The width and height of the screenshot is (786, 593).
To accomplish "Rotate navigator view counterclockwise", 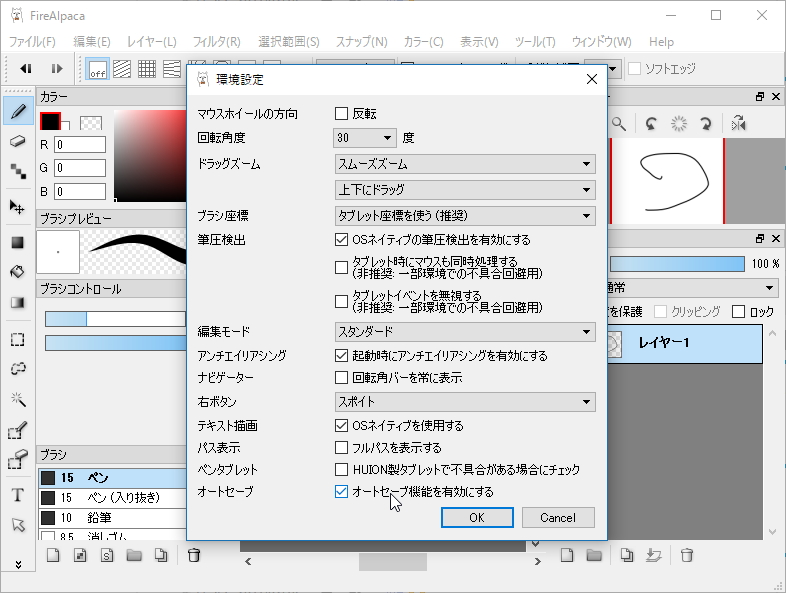I will pyautogui.click(x=651, y=124).
